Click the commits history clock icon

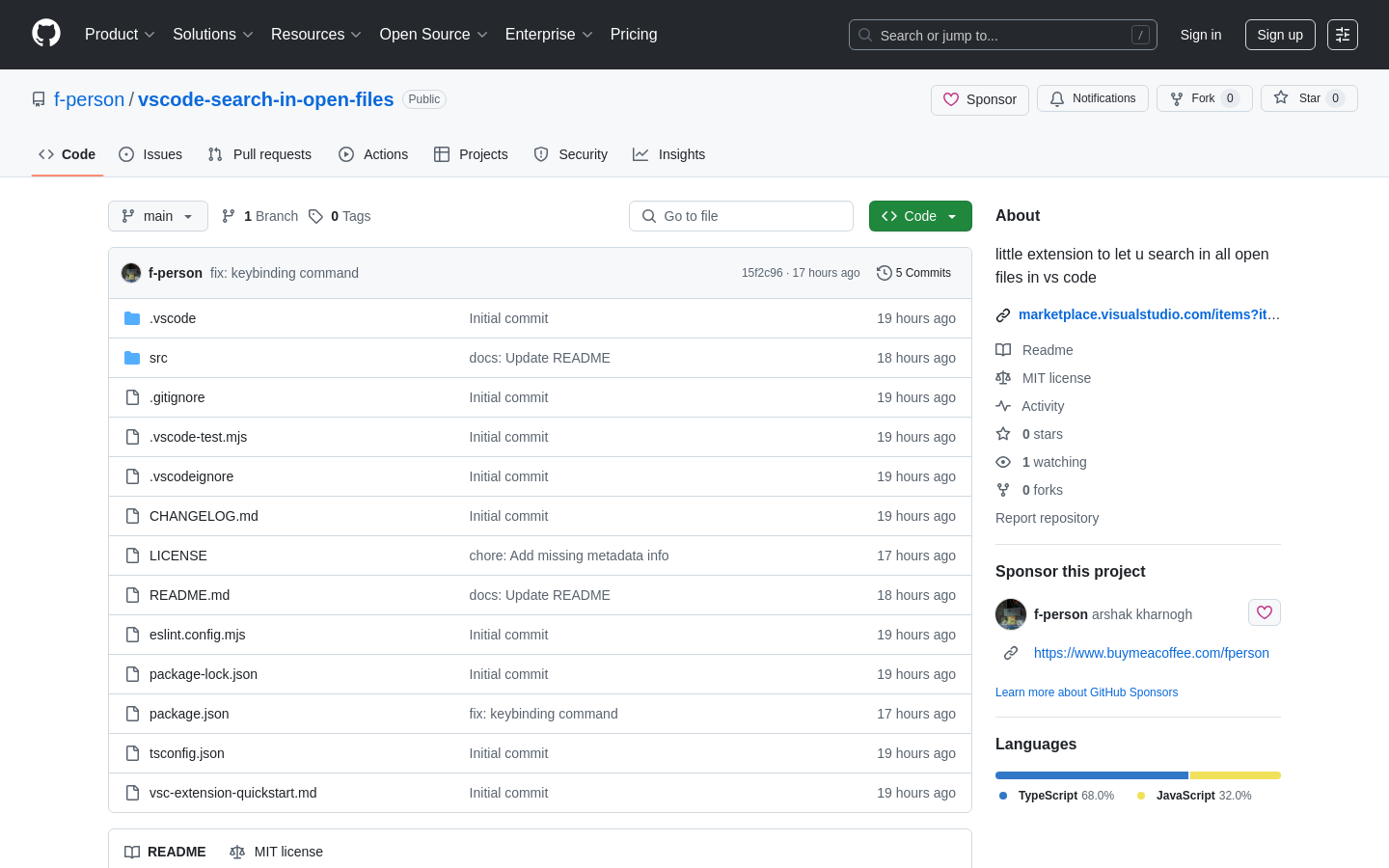tap(884, 273)
